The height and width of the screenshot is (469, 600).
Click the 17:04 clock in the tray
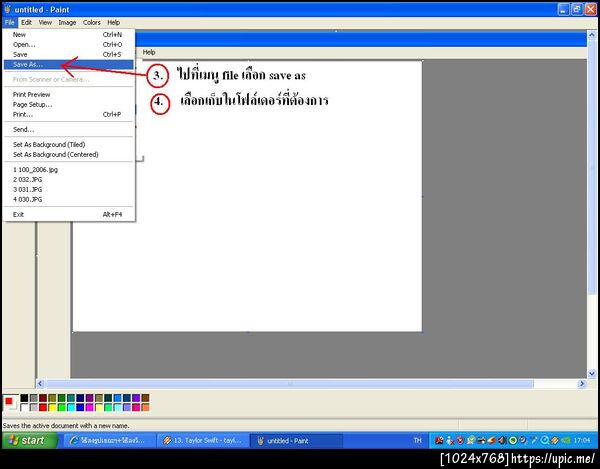pyautogui.click(x=582, y=440)
